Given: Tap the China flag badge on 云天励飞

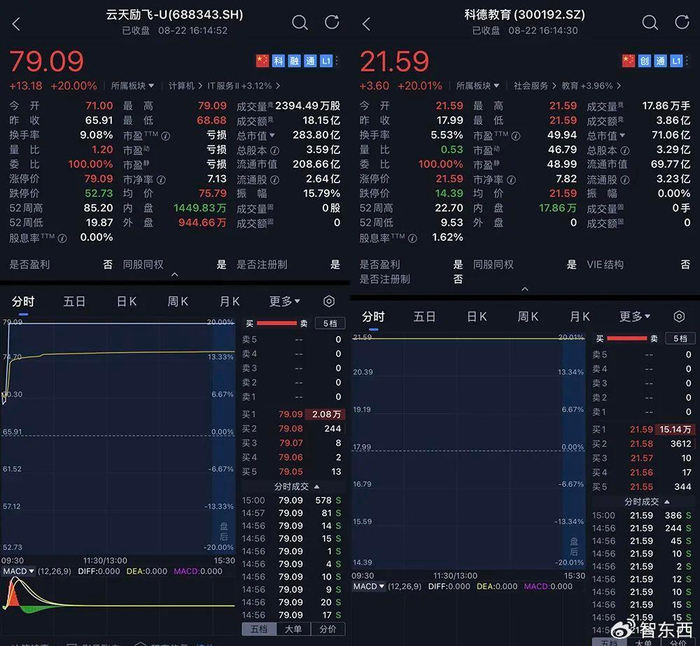Looking at the screenshot, I should (x=262, y=61).
